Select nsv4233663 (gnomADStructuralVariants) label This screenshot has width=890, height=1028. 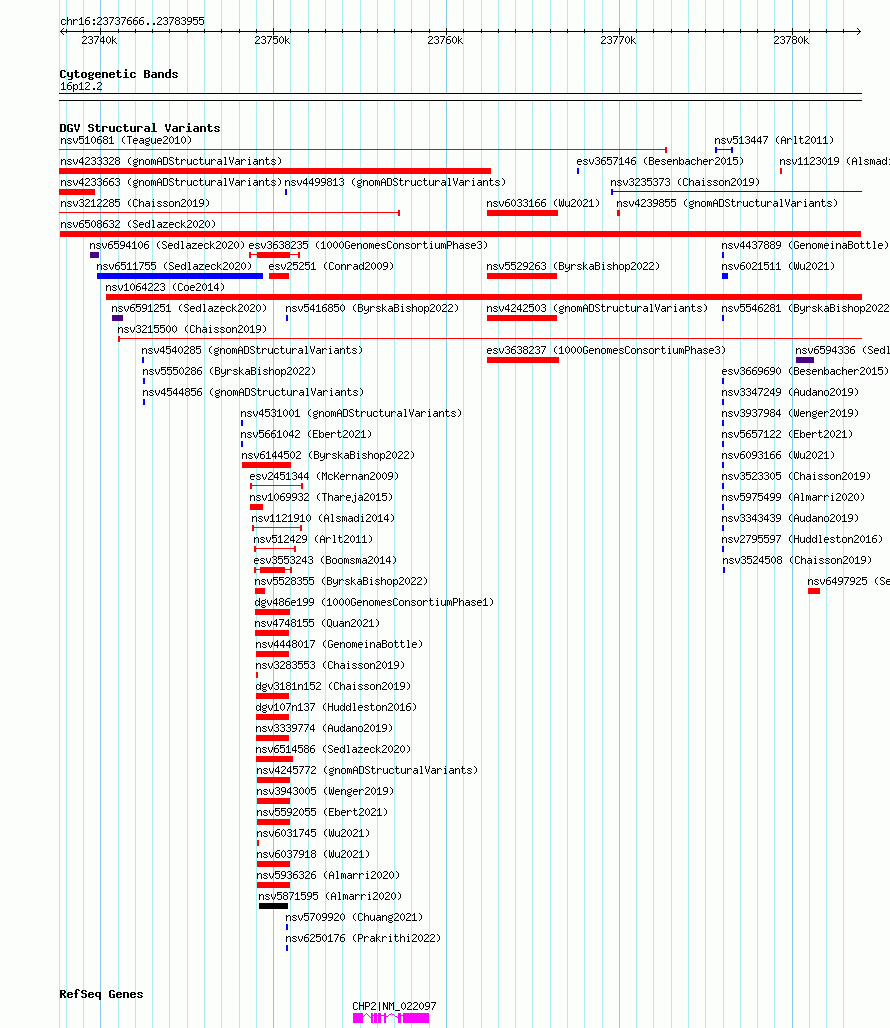[x=171, y=182]
